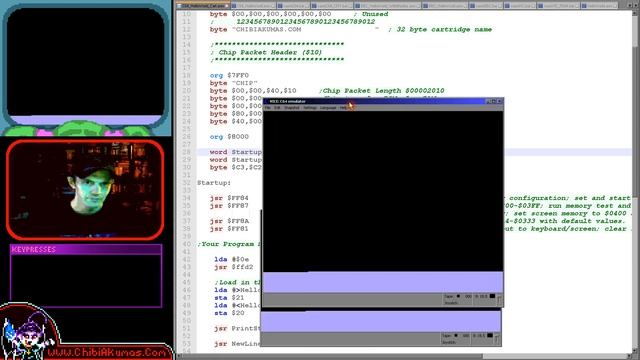
Task: Open Snapshot menu in VICE emulator
Action: point(292,108)
